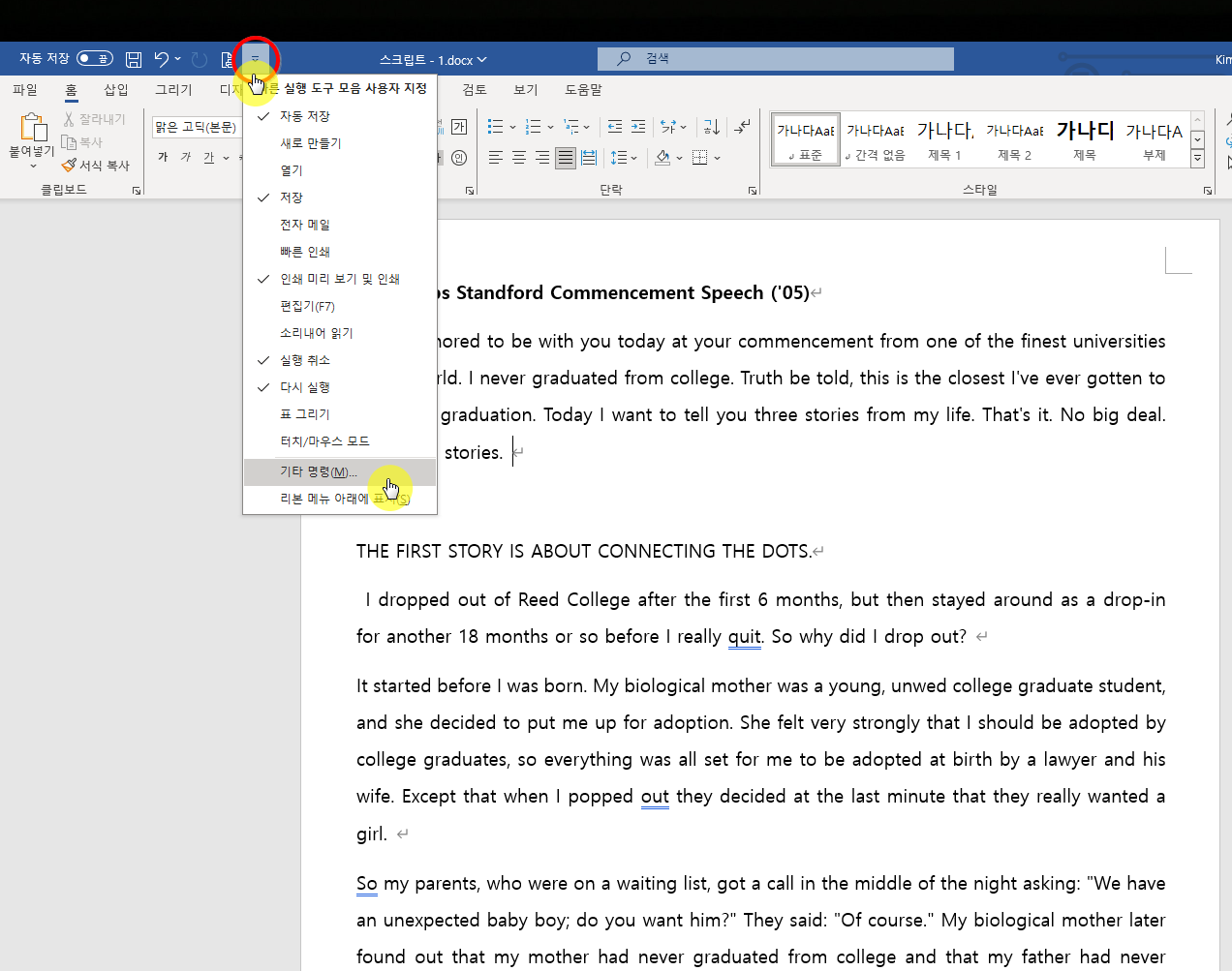Select 빠른 인쇄 in the customize menu
This screenshot has width=1232, height=971.
point(340,252)
